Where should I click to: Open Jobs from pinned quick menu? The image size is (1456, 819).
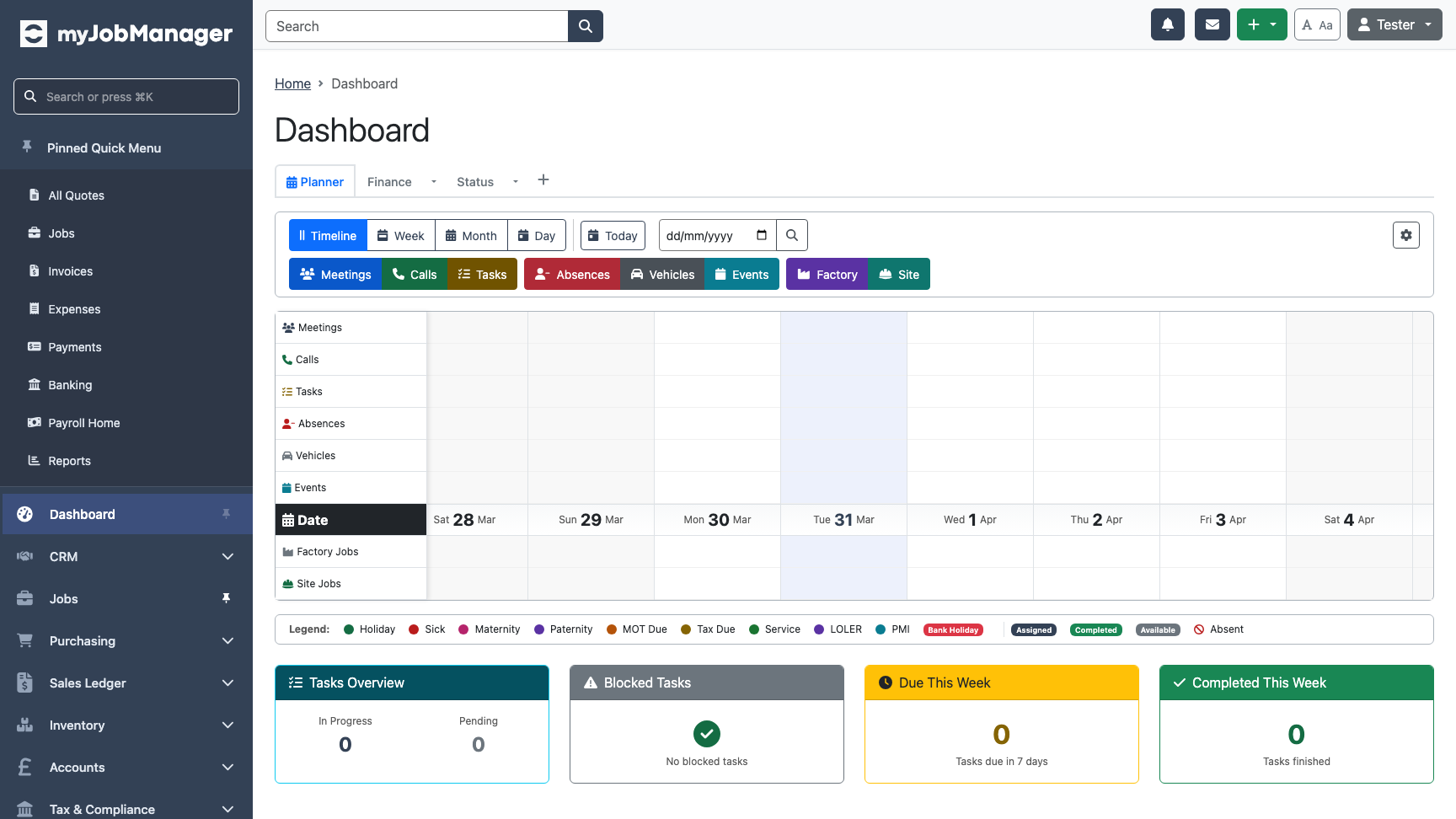pos(61,233)
